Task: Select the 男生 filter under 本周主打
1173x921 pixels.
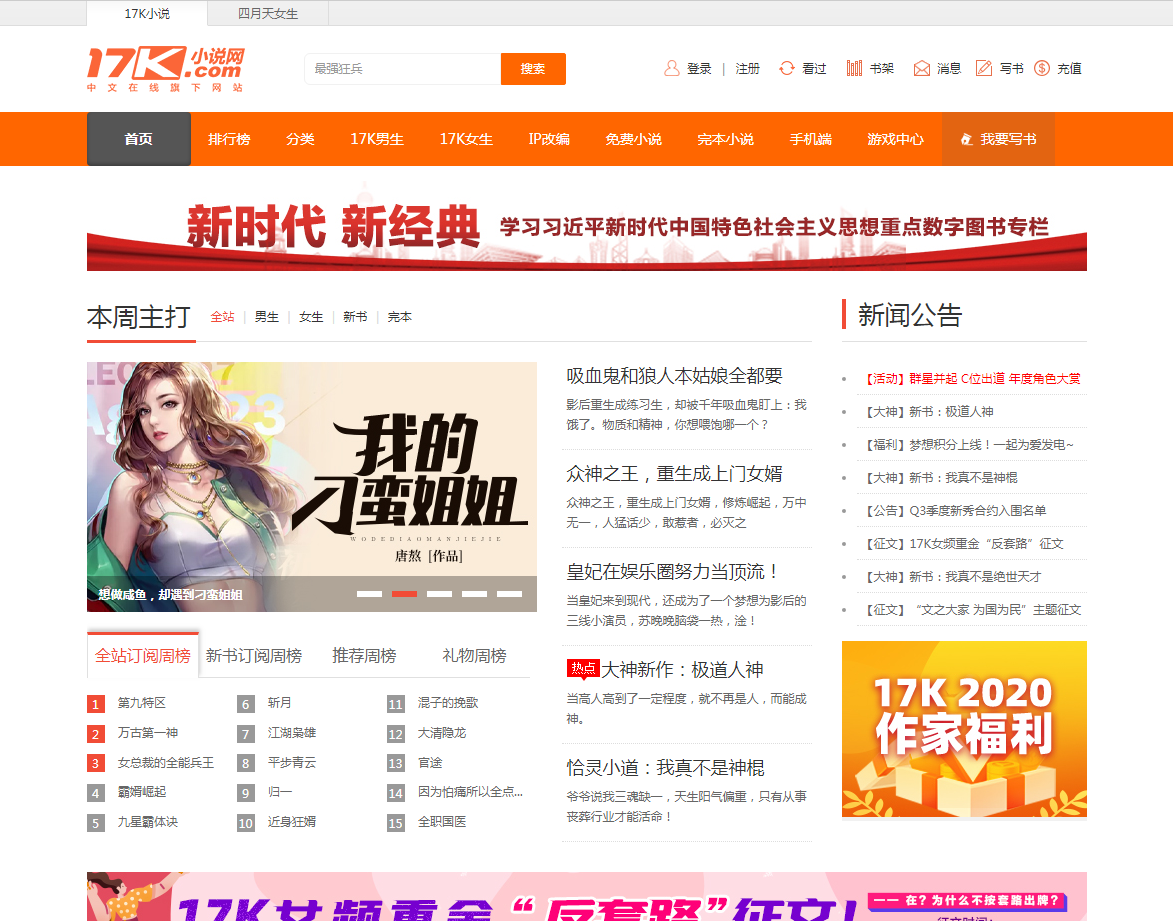Action: 267,317
